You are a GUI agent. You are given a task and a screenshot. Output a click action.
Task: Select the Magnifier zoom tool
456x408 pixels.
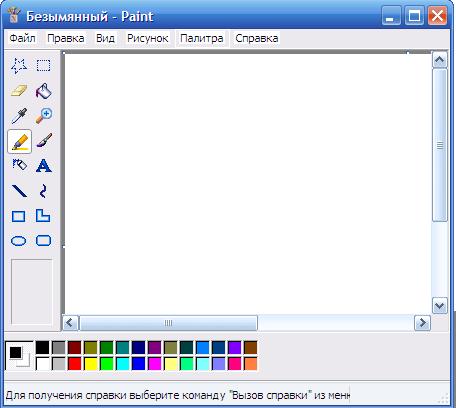click(44, 116)
